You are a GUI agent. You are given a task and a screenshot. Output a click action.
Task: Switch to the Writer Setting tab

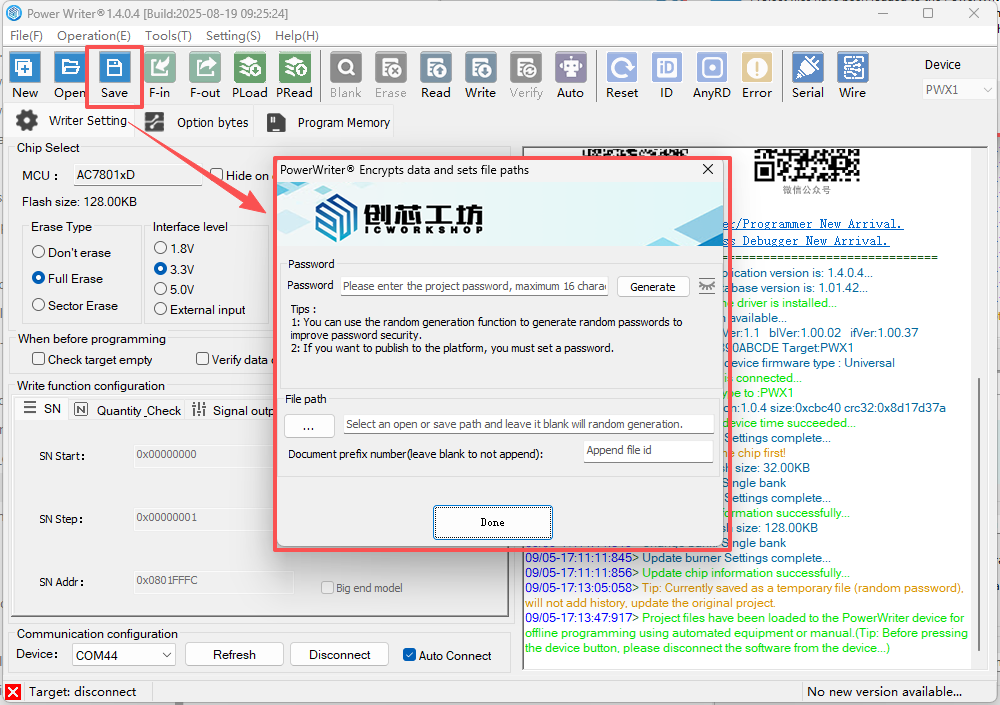[72, 121]
